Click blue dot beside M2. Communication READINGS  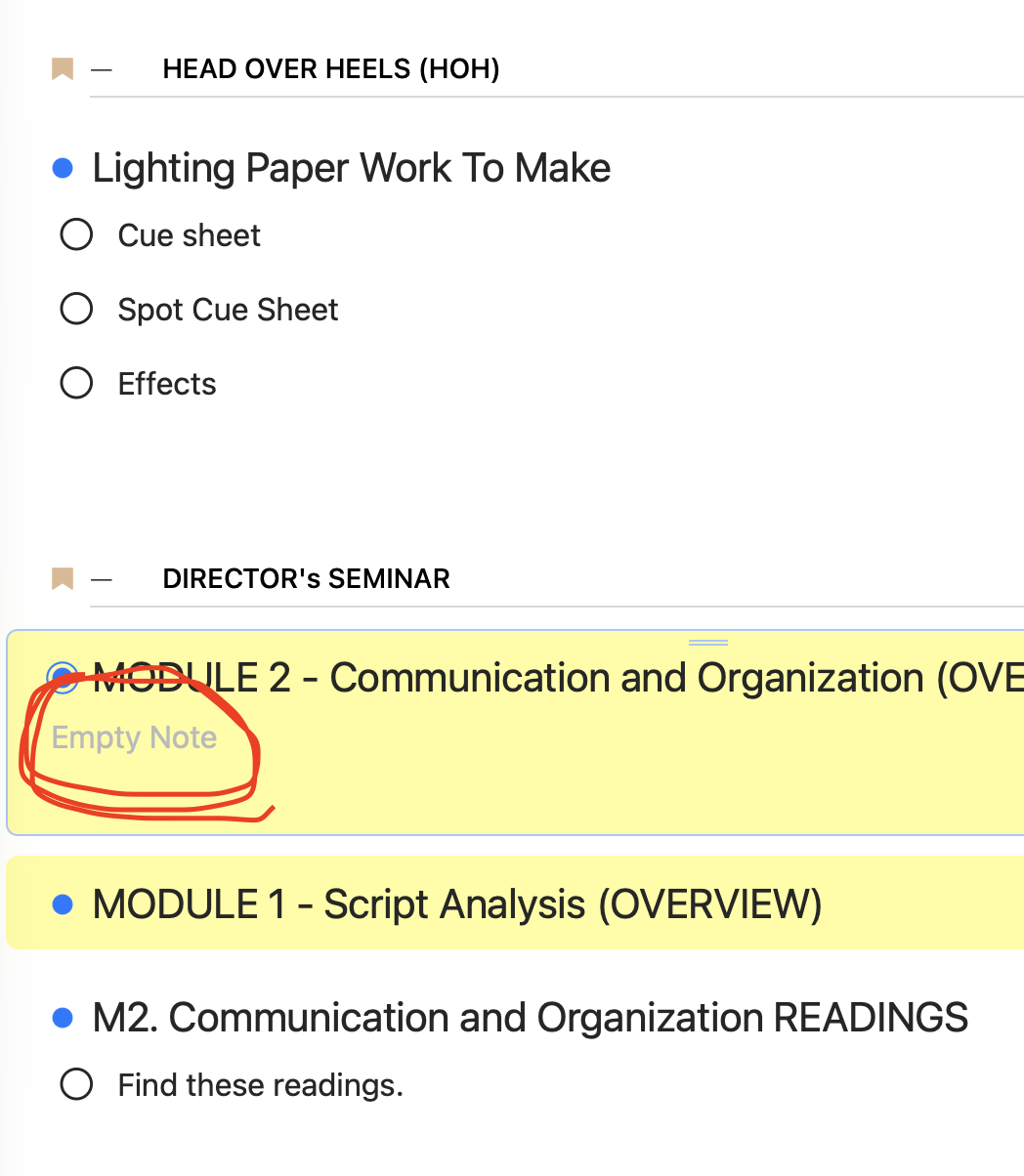[63, 1019]
